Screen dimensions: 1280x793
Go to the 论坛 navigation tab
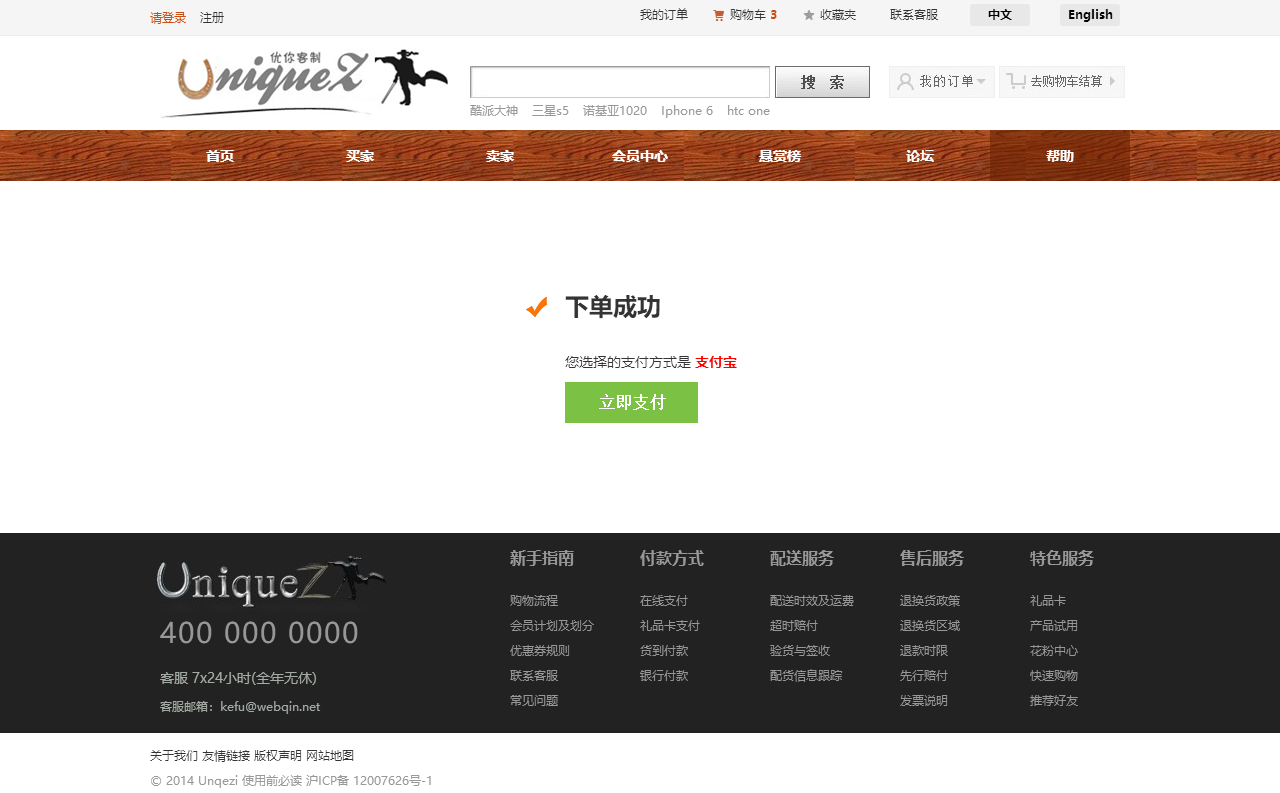(x=919, y=156)
